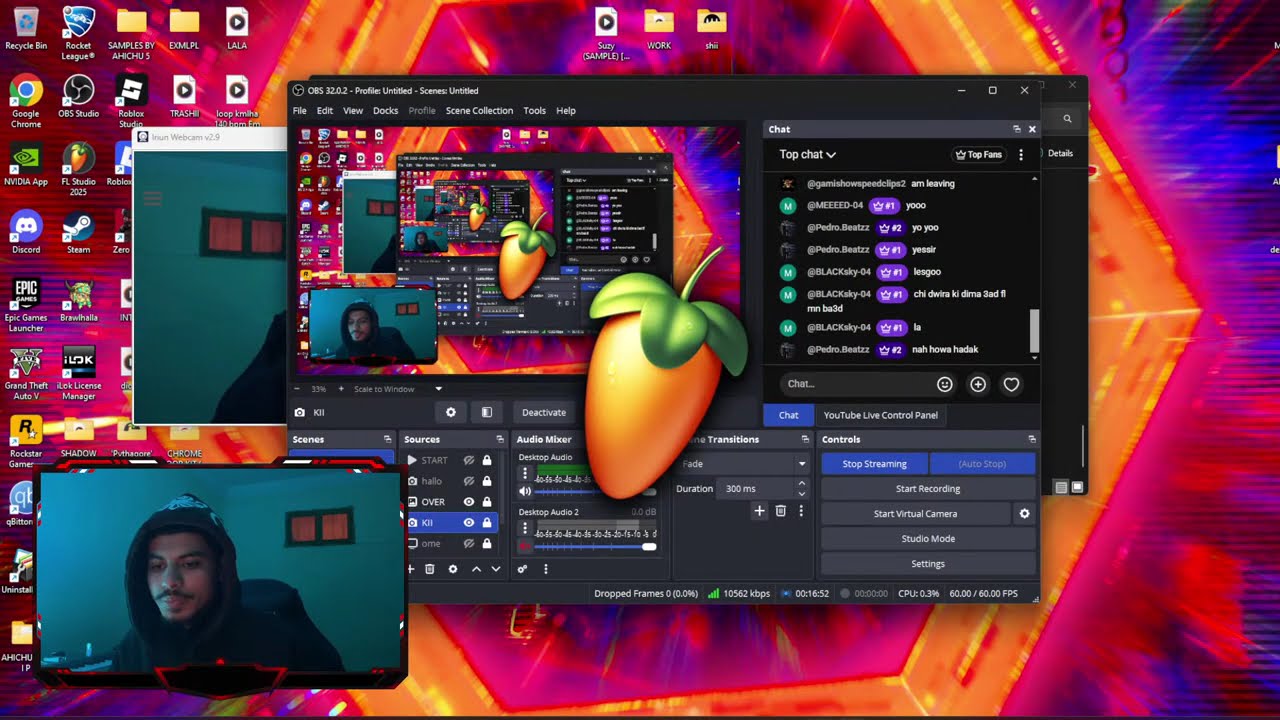Open the Edit menu
1280x720 pixels.
325,111
